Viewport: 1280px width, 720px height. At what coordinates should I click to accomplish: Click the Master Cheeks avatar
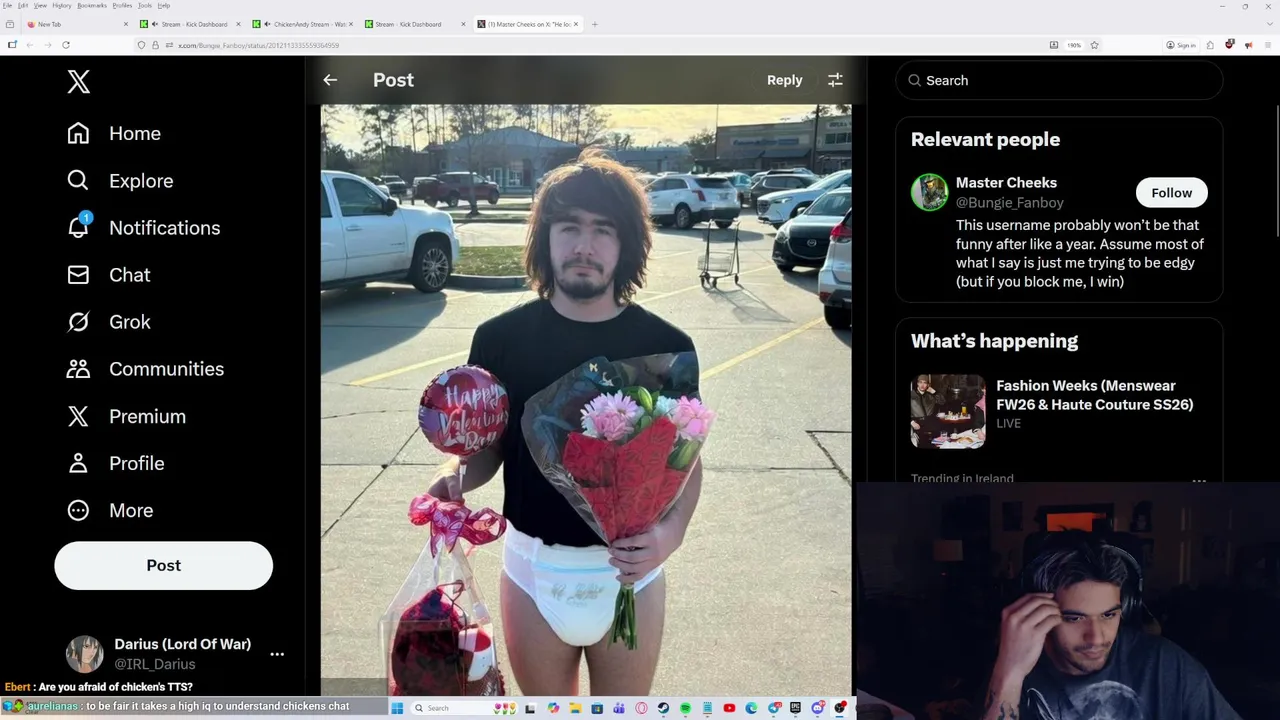(929, 192)
